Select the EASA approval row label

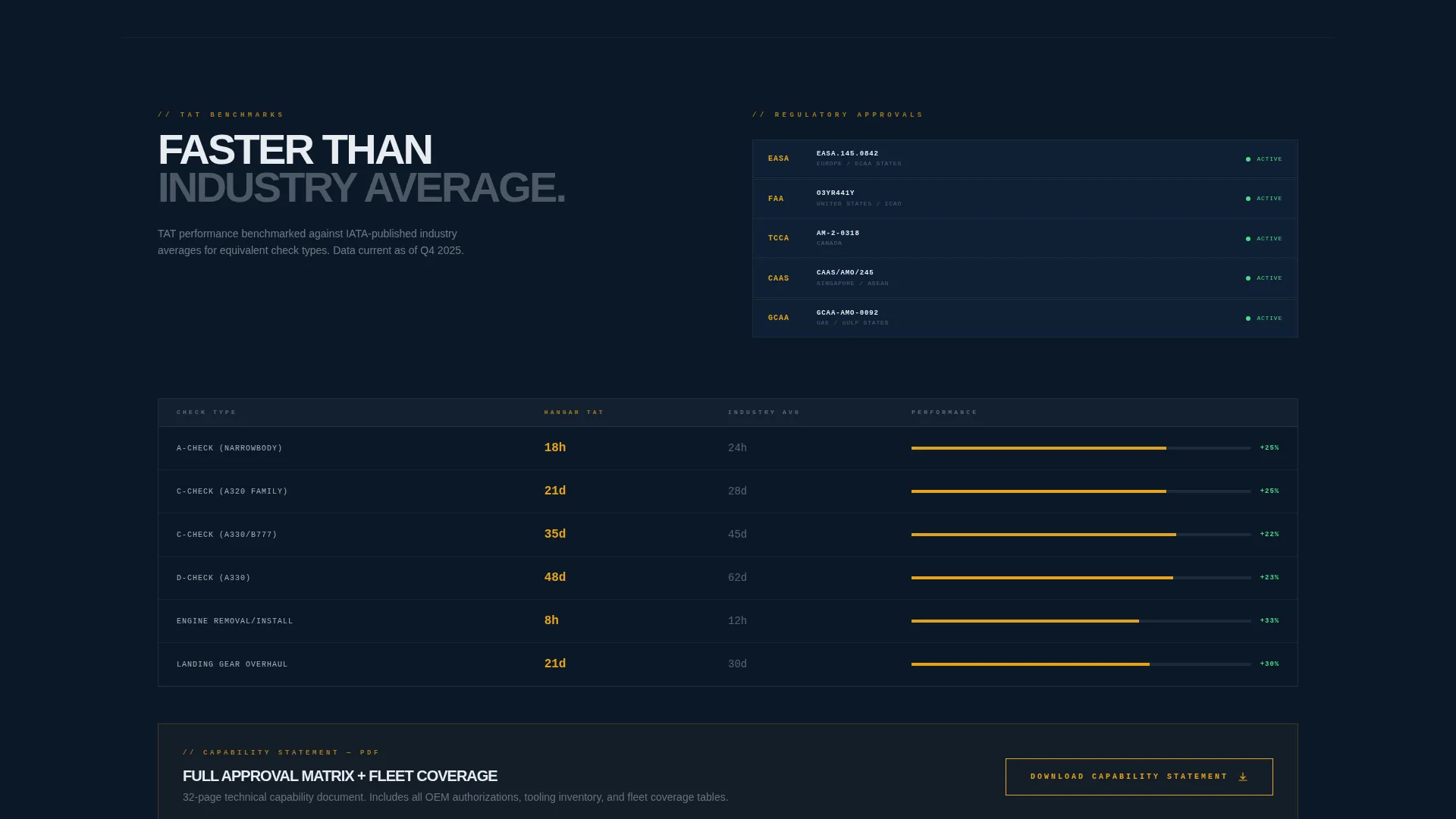778,158
